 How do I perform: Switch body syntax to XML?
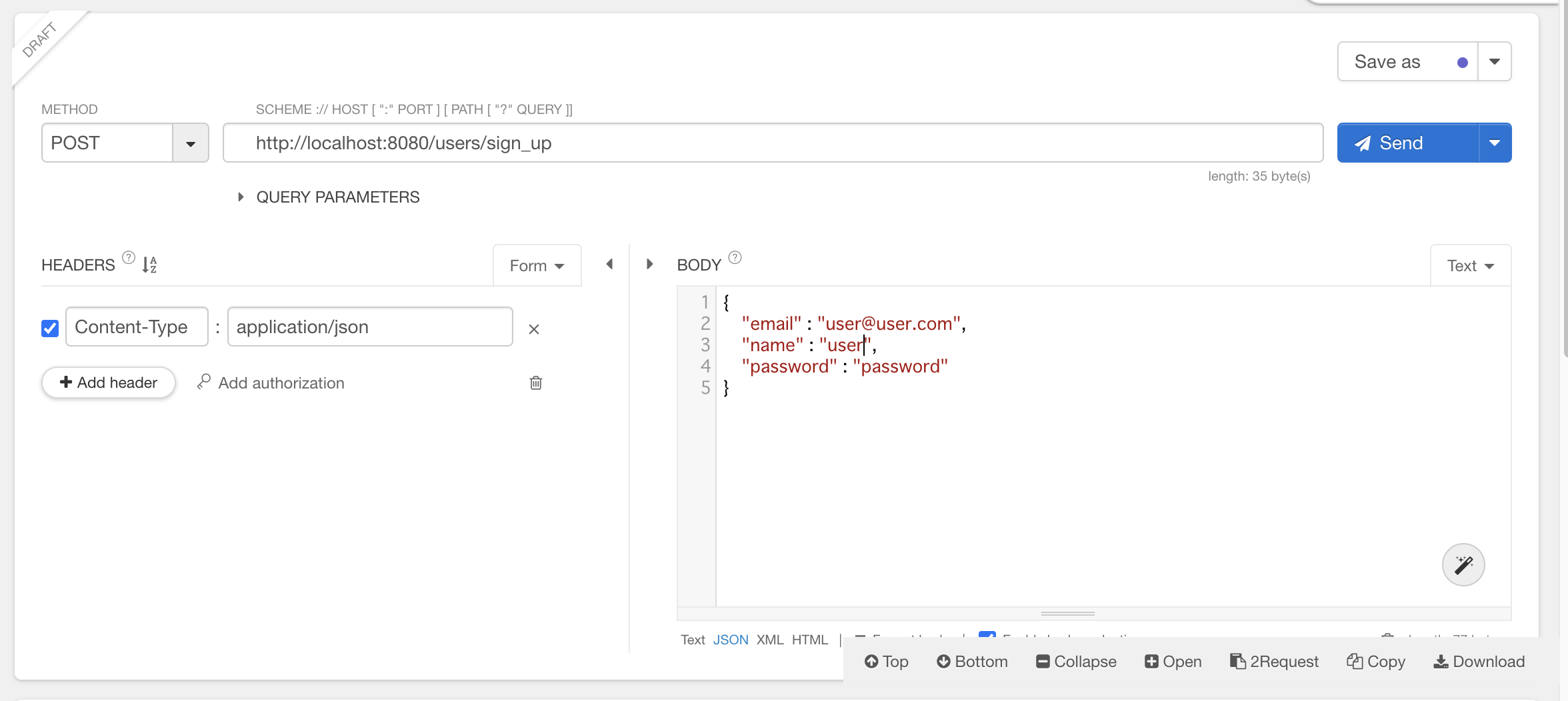click(x=769, y=640)
